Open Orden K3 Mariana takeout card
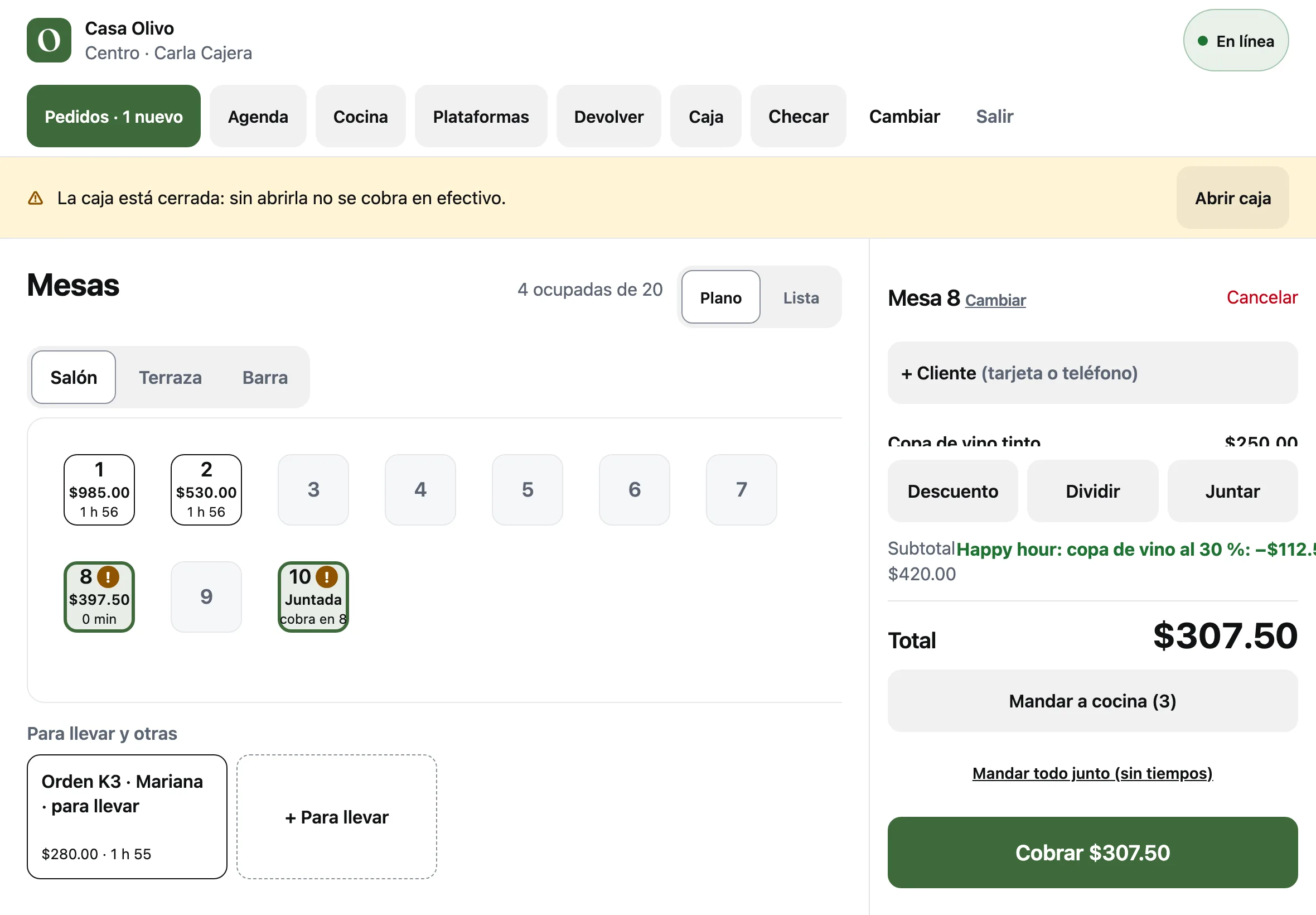Image resolution: width=1316 pixels, height=915 pixels. [127, 816]
